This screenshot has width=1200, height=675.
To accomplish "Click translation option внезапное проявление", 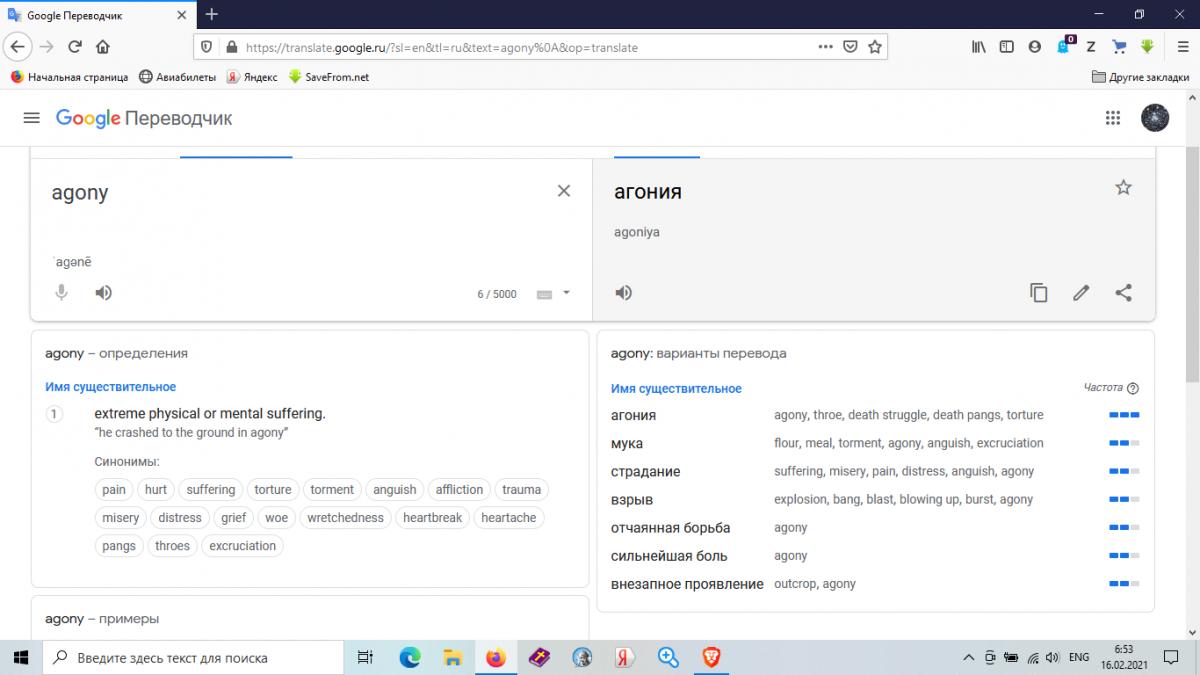I will [687, 583].
